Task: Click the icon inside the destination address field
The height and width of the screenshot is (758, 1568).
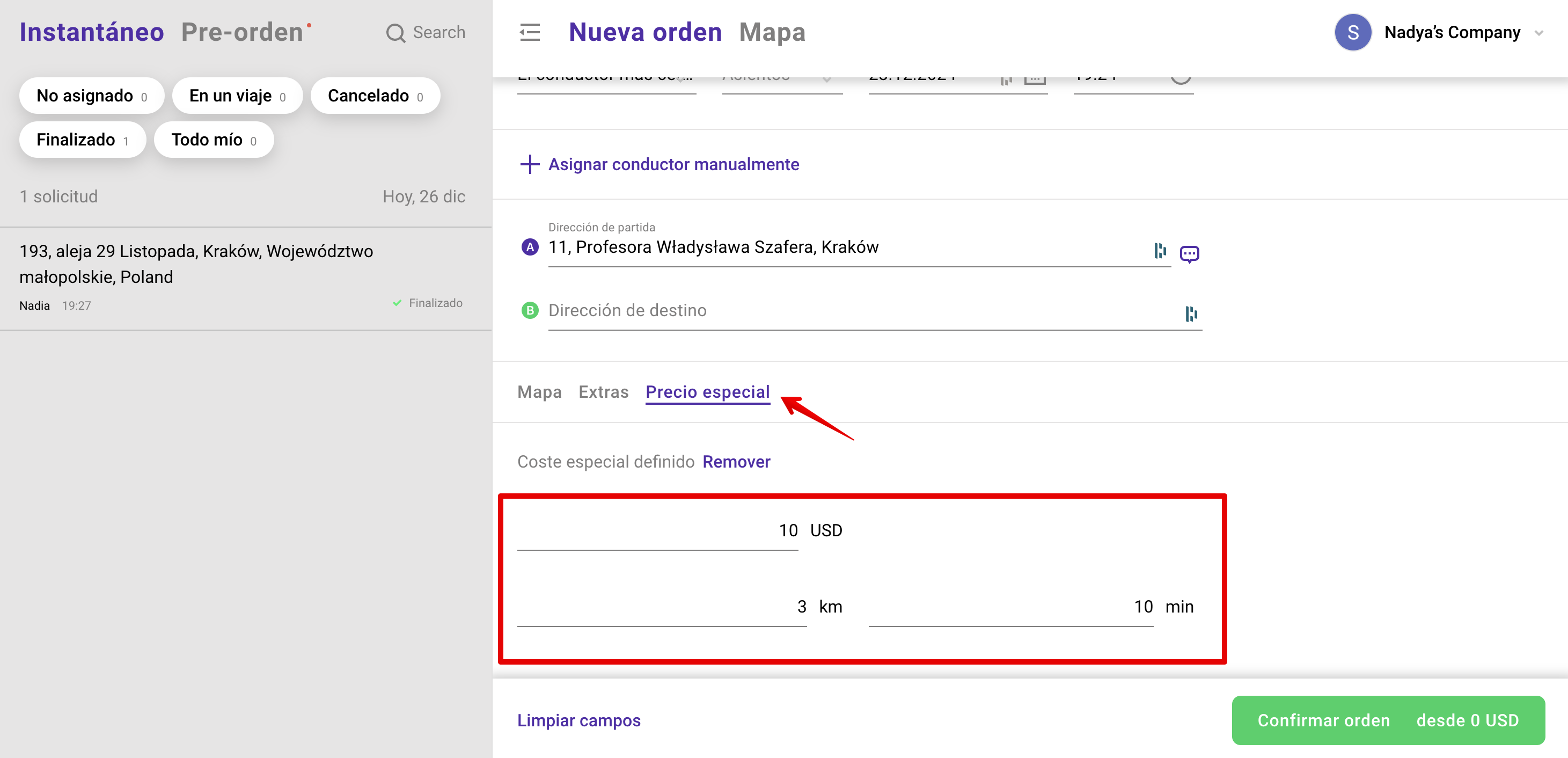Action: 1191,314
